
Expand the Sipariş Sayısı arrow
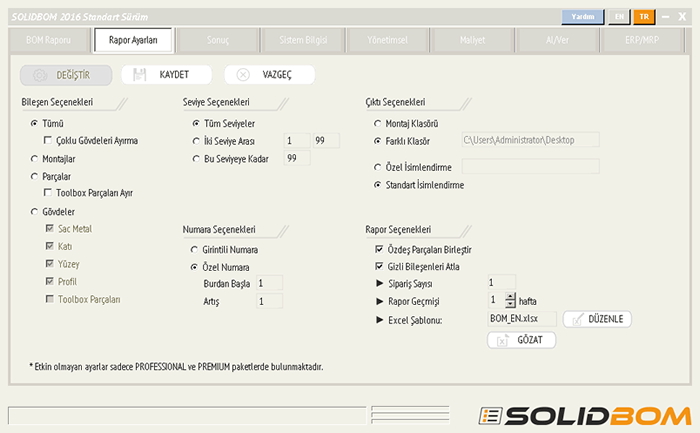click(379, 283)
